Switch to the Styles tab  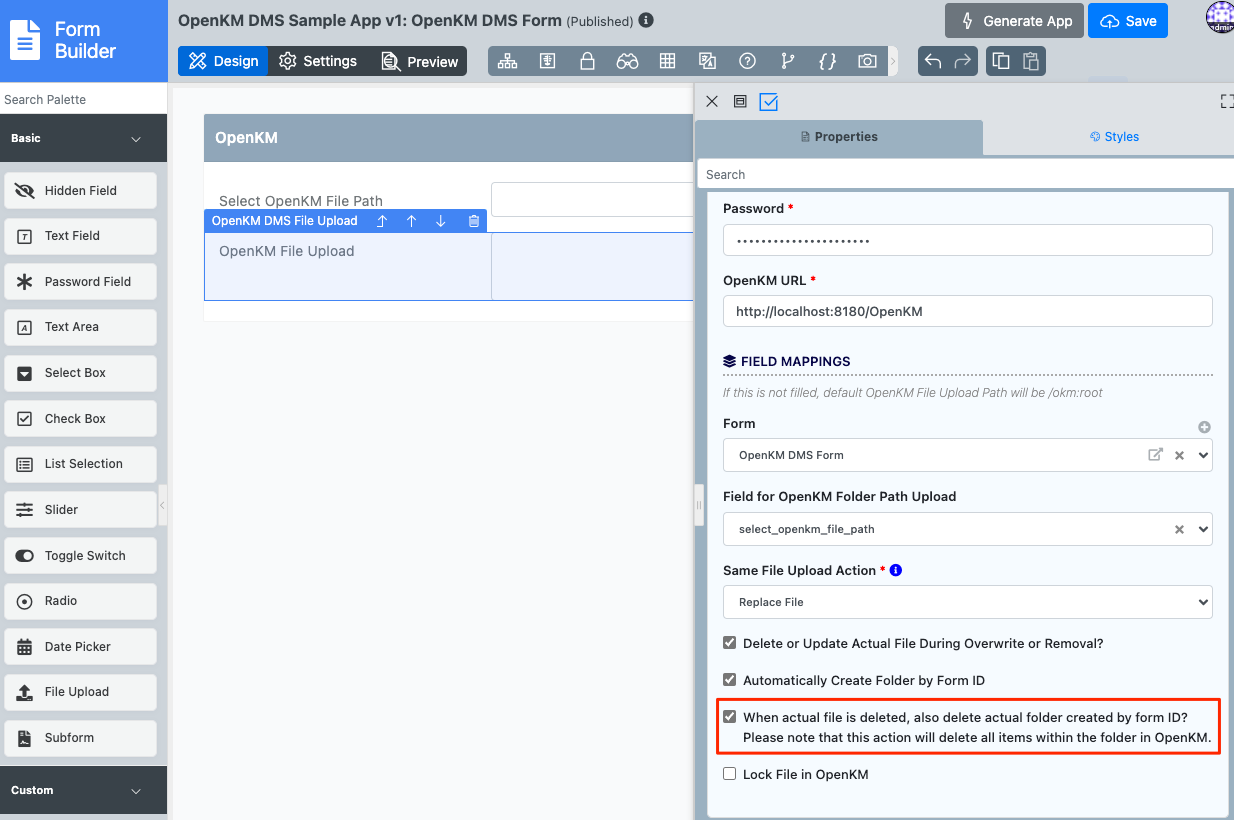1114,137
